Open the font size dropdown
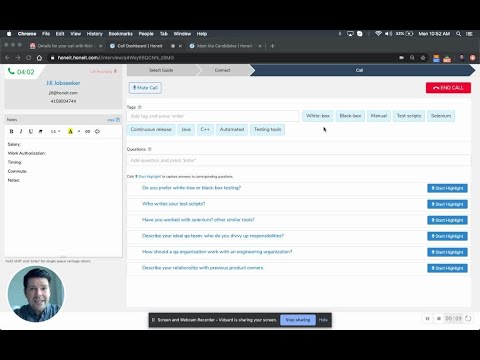This screenshot has height=360, width=480. coord(55,131)
